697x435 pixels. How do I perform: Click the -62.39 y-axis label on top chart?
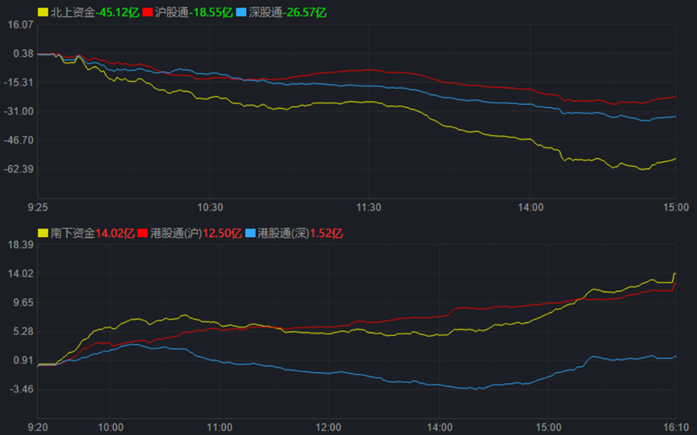pos(20,169)
